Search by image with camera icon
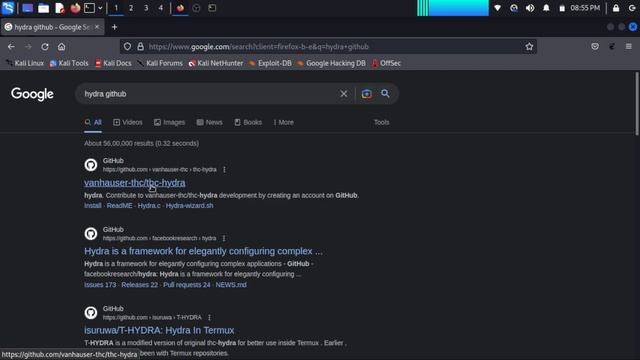The width and height of the screenshot is (640, 360). point(367,94)
